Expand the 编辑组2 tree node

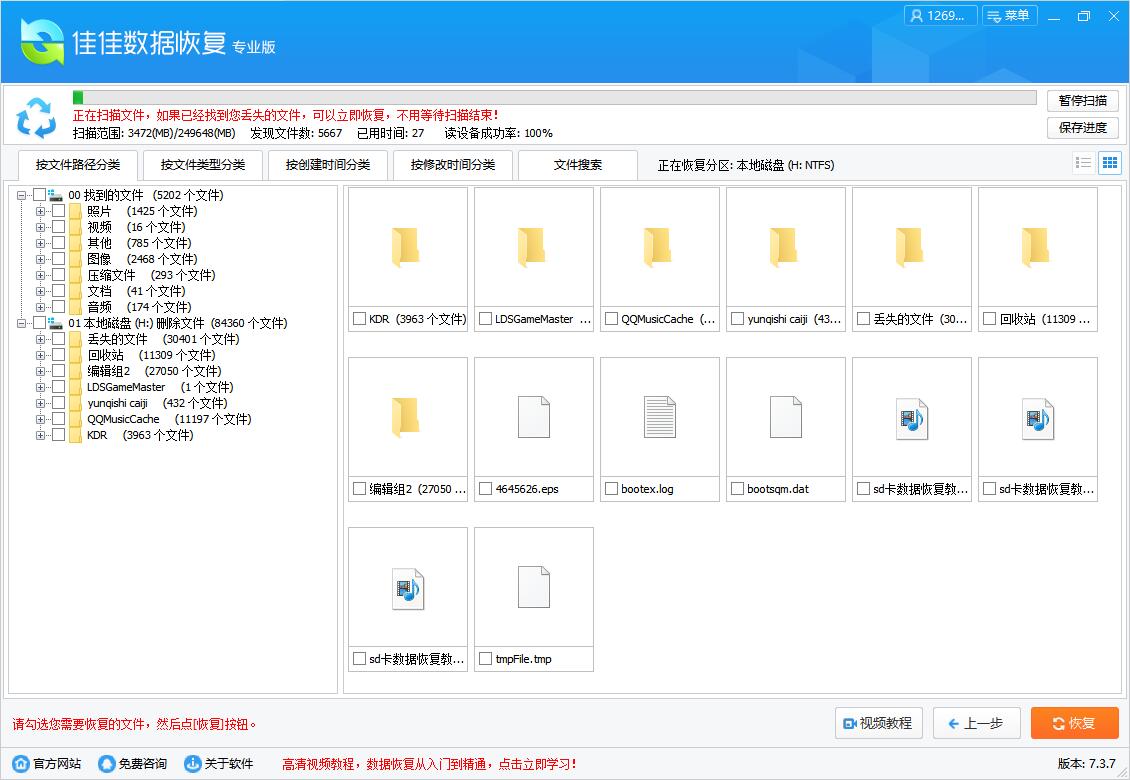(40, 371)
